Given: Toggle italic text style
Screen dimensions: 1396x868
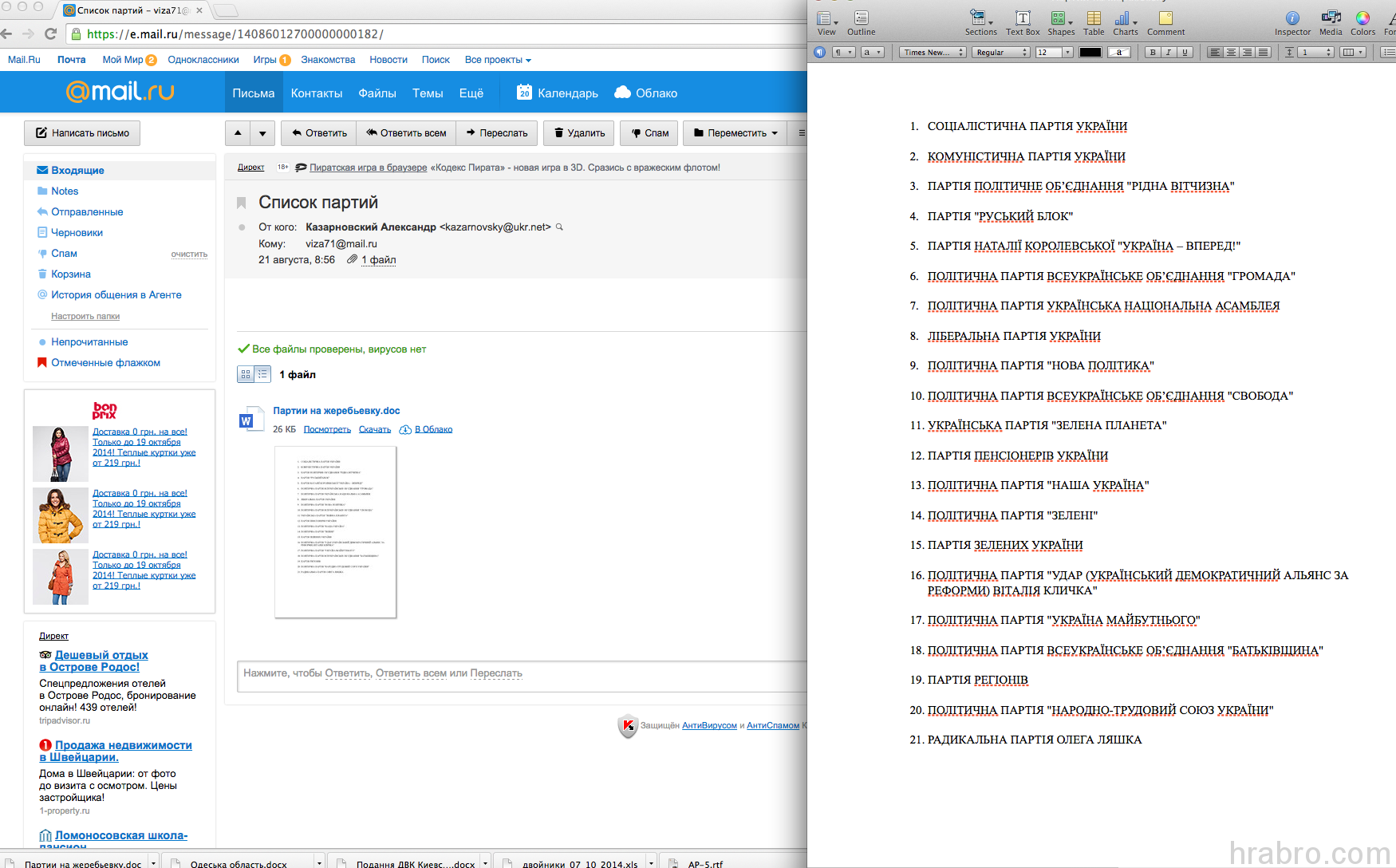Looking at the screenshot, I should (1169, 53).
